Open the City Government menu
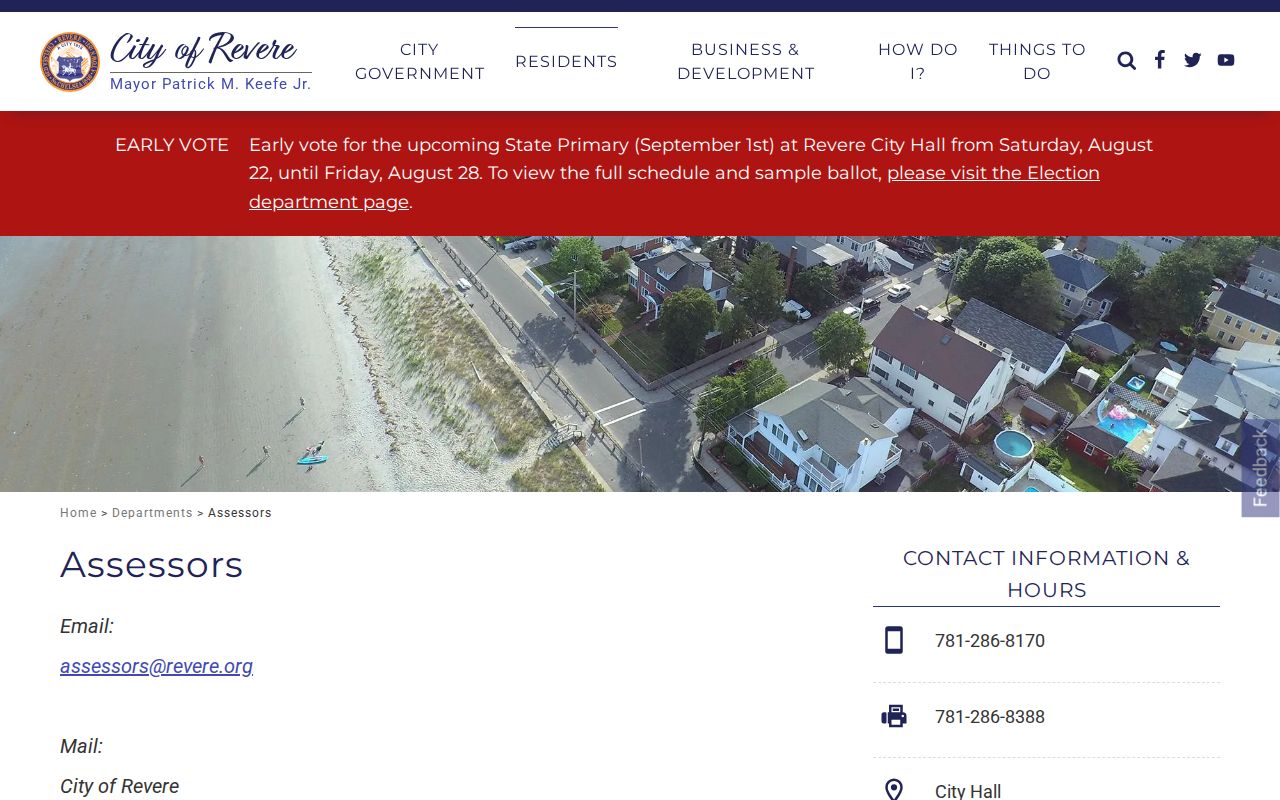 click(420, 61)
